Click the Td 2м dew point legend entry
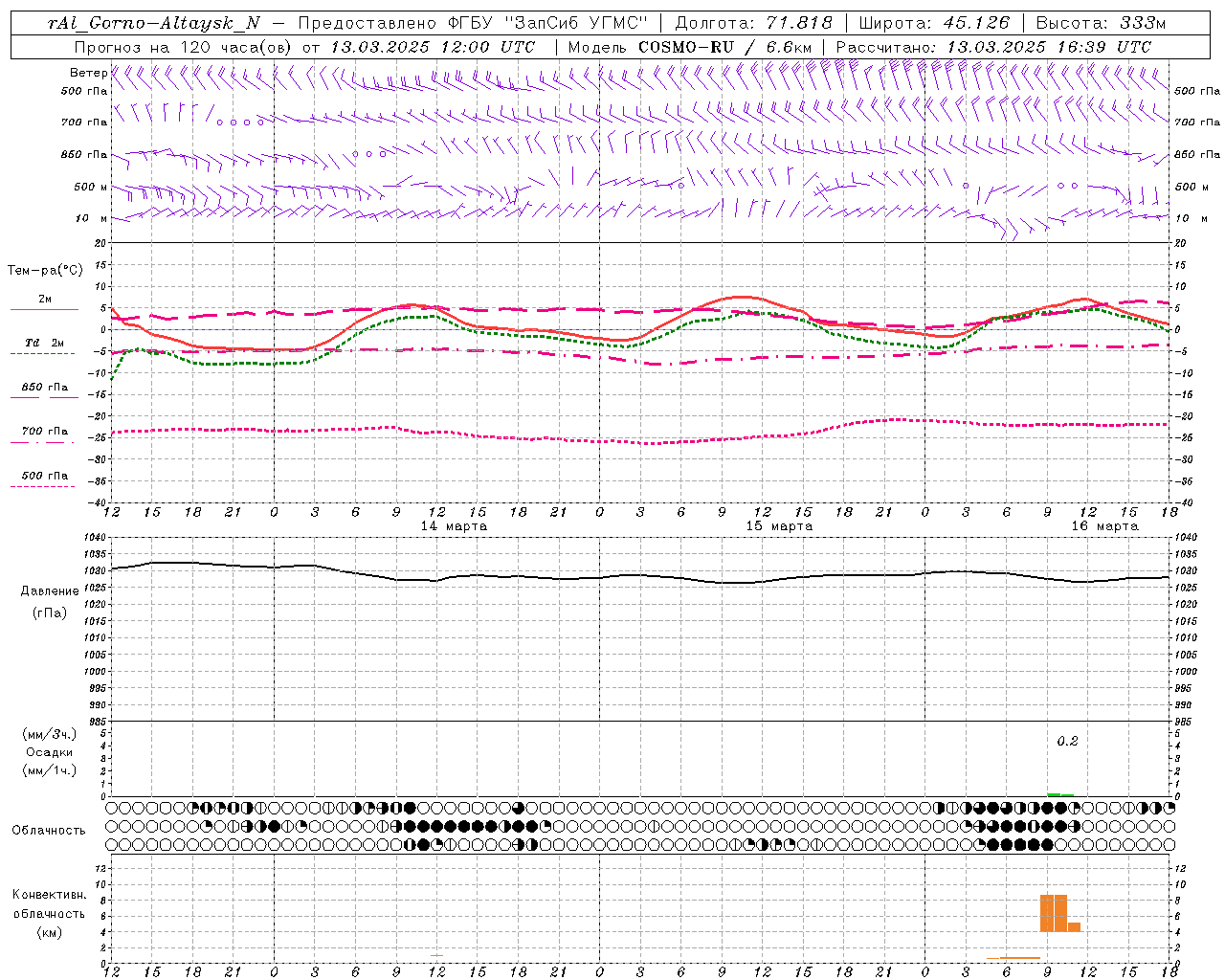 [x=44, y=343]
